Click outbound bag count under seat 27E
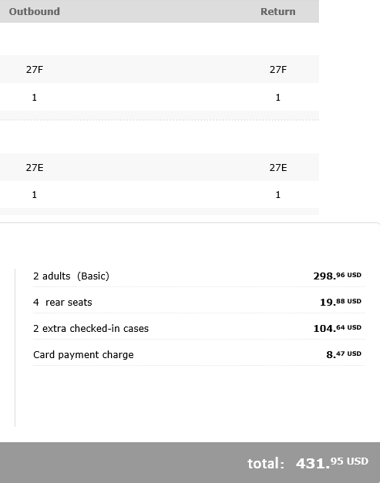Viewport: 380px width, 483px height. [x=34, y=195]
